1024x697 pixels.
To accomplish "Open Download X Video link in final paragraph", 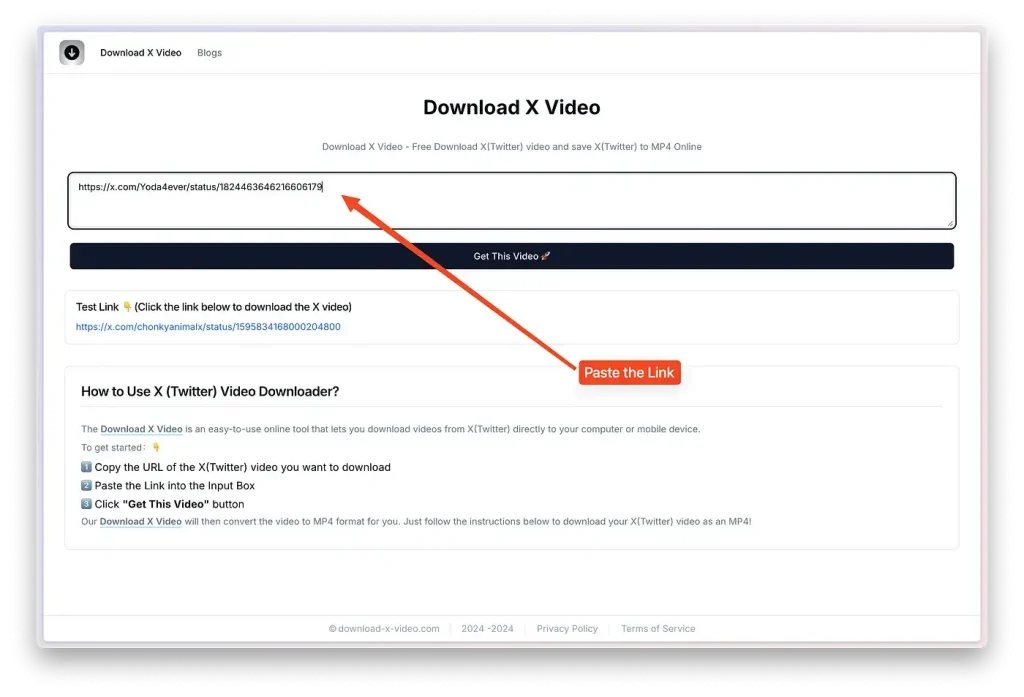I will click(x=140, y=522).
